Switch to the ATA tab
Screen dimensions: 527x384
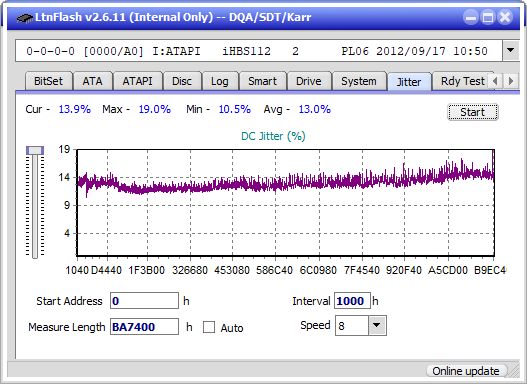point(92,81)
